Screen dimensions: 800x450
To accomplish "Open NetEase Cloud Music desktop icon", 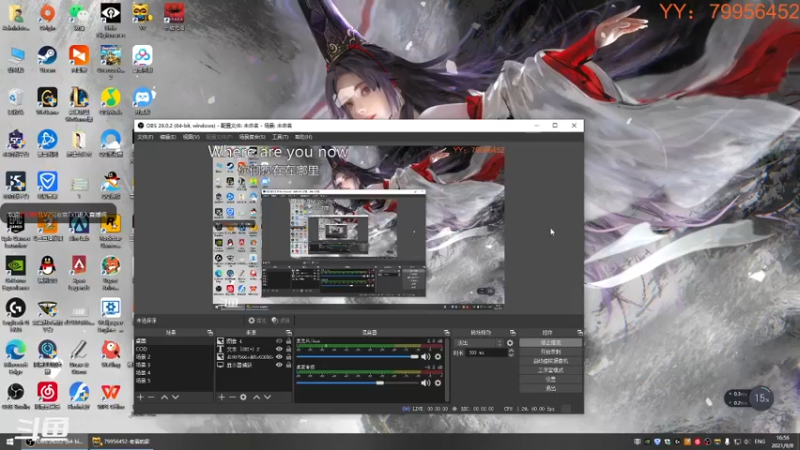I will (x=47, y=396).
